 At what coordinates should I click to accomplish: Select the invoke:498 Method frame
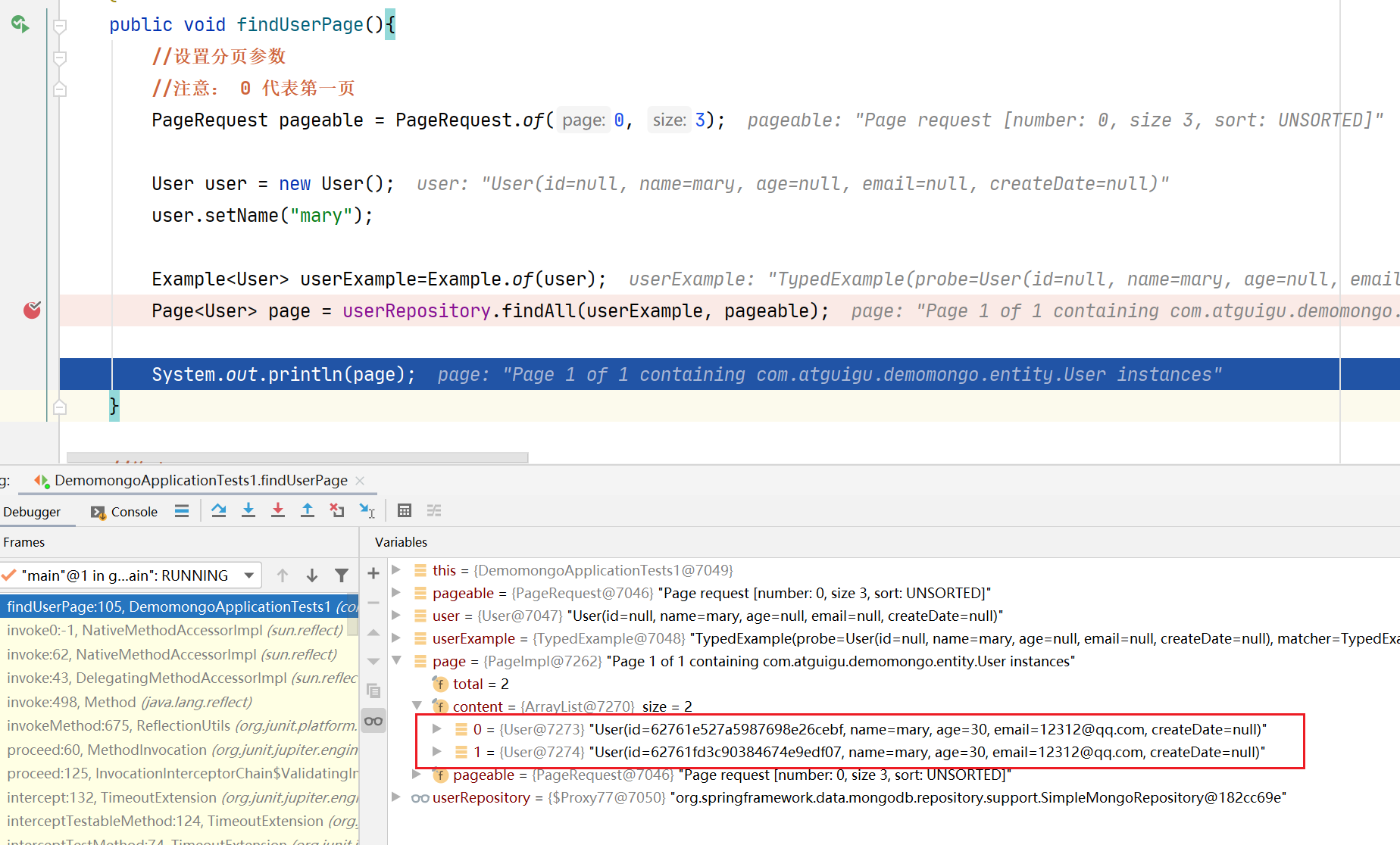click(179, 702)
